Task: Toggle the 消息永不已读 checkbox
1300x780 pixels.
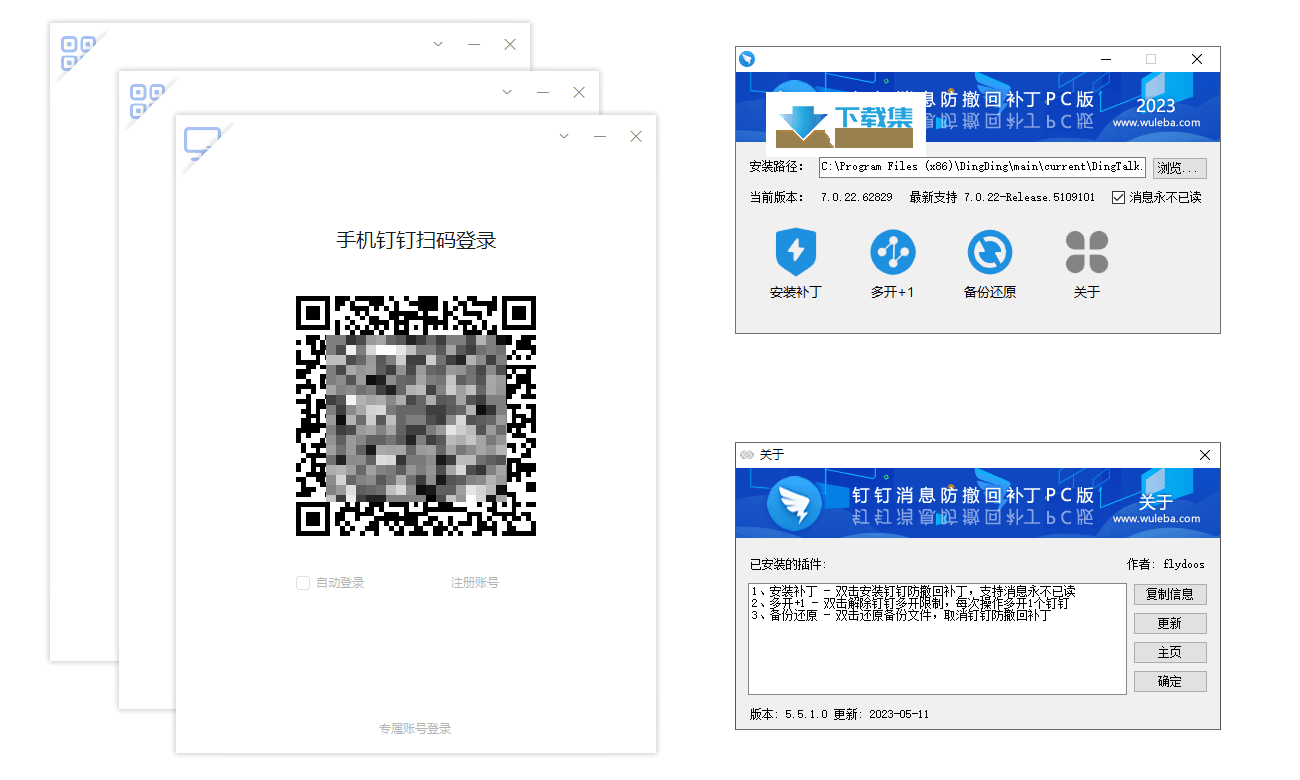Action: (1118, 197)
